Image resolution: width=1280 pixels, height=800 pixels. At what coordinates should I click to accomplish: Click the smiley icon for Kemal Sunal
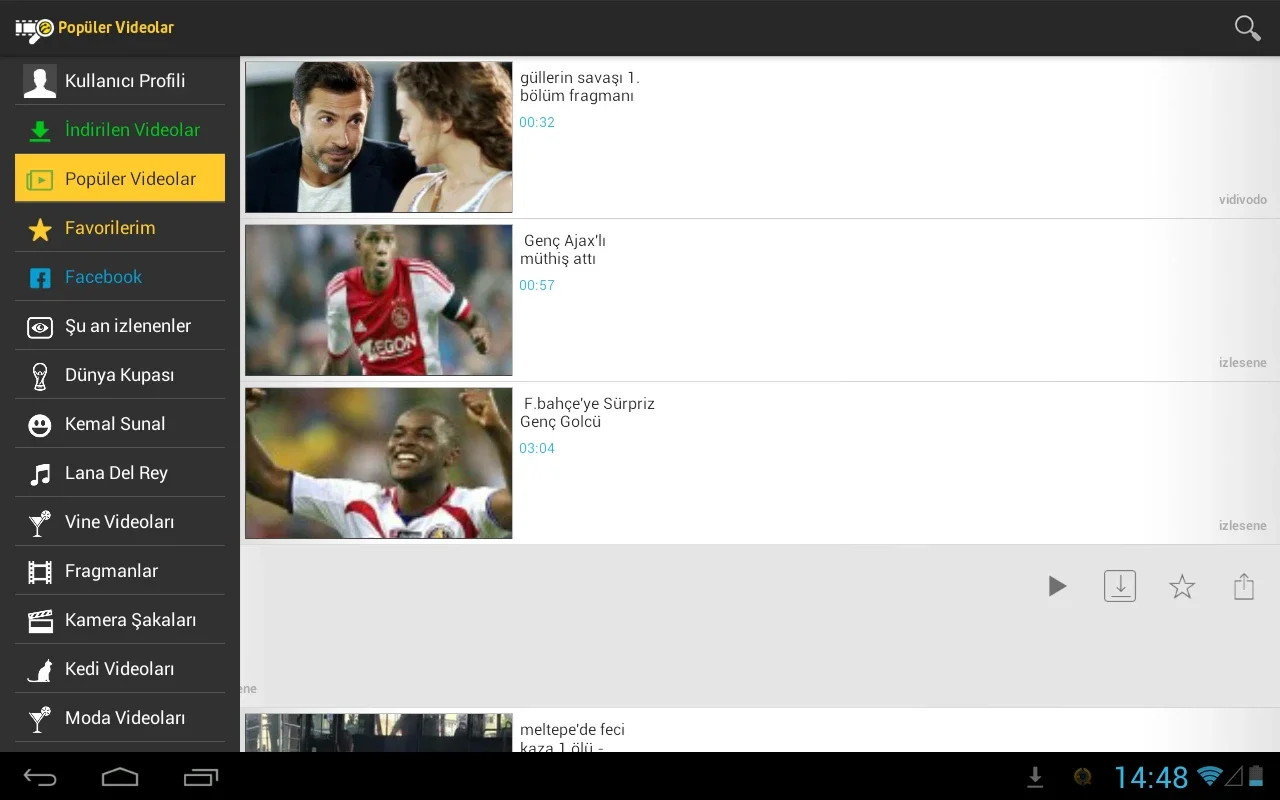pos(40,425)
